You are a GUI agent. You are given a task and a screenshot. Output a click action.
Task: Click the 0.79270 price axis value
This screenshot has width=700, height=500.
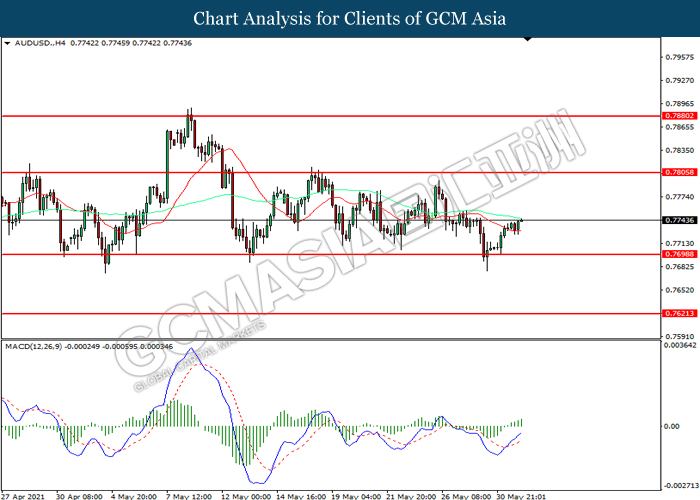click(680, 80)
